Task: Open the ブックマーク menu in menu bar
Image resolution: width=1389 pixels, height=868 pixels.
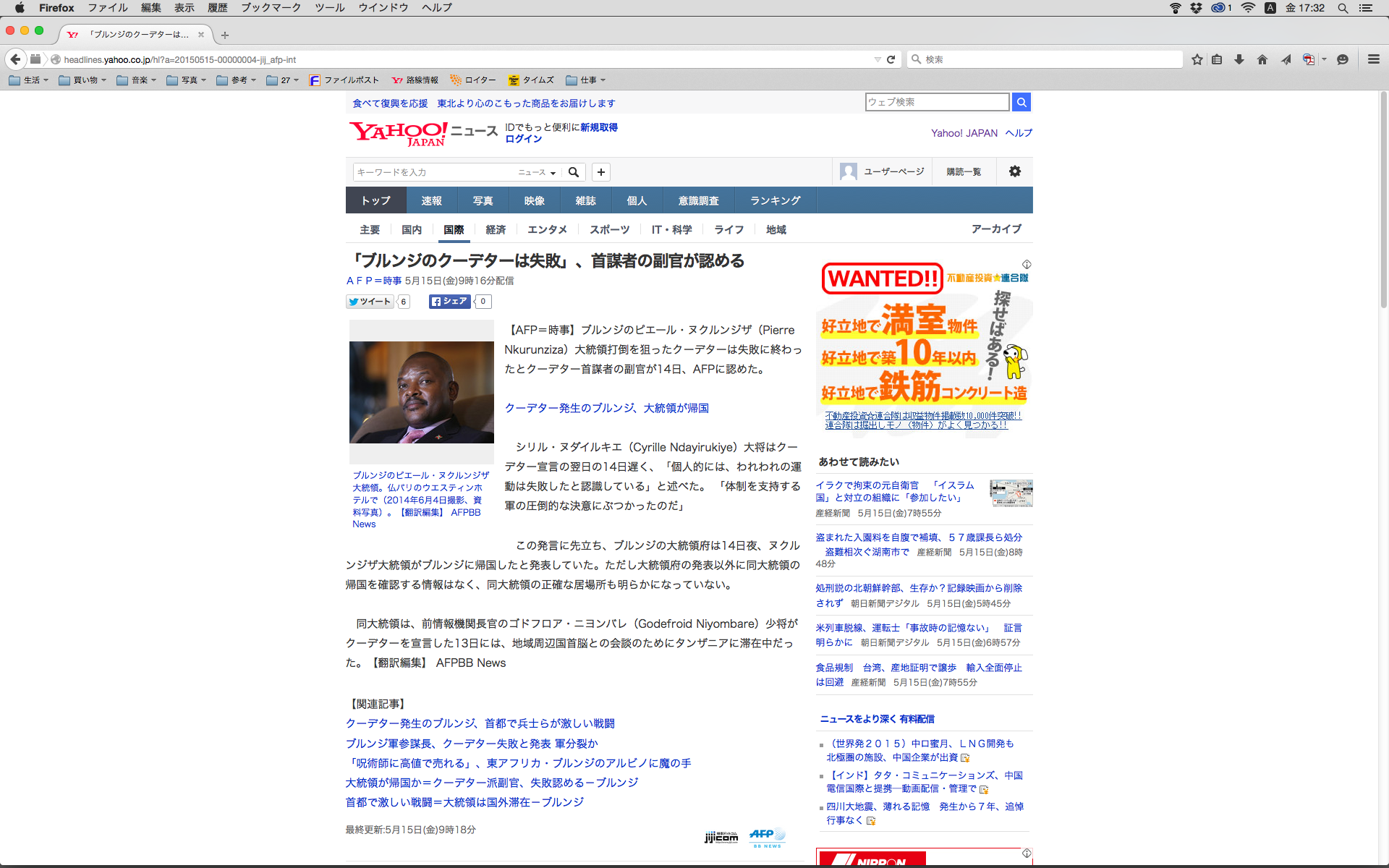Action: click(x=271, y=8)
